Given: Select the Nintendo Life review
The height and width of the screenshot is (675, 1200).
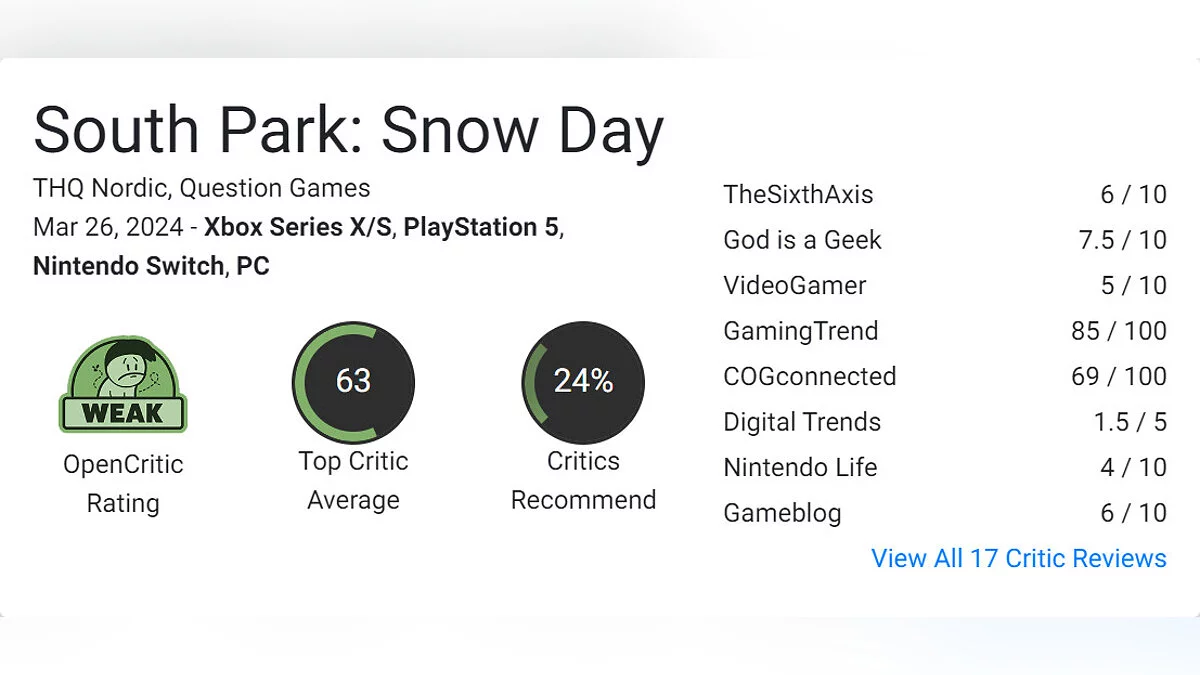Looking at the screenshot, I should pyautogui.click(x=800, y=467).
